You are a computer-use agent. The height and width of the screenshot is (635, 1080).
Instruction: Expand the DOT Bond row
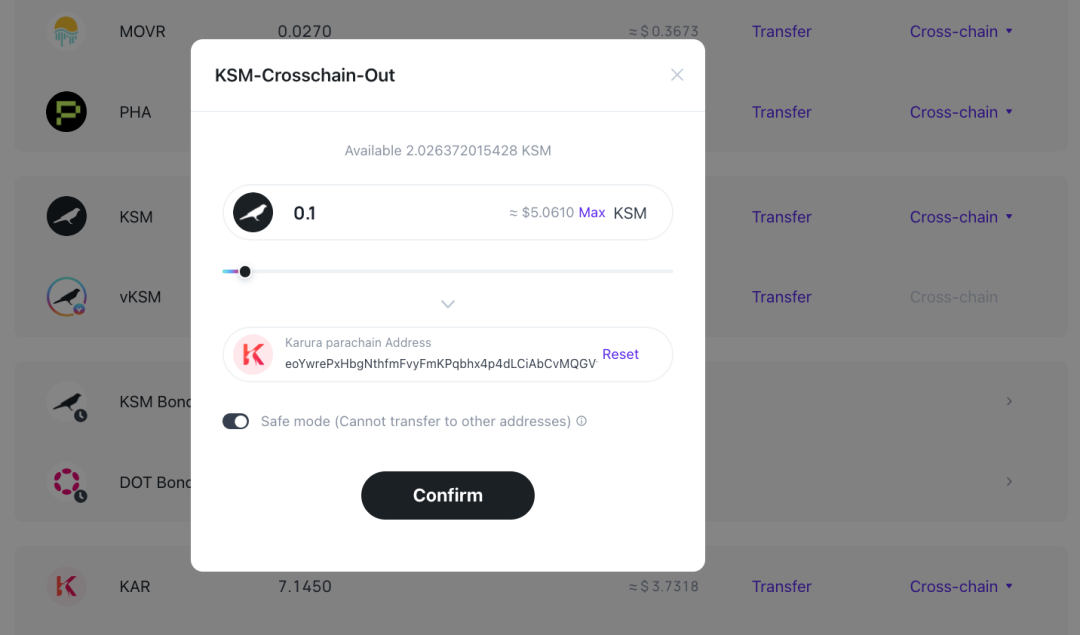coord(1009,481)
